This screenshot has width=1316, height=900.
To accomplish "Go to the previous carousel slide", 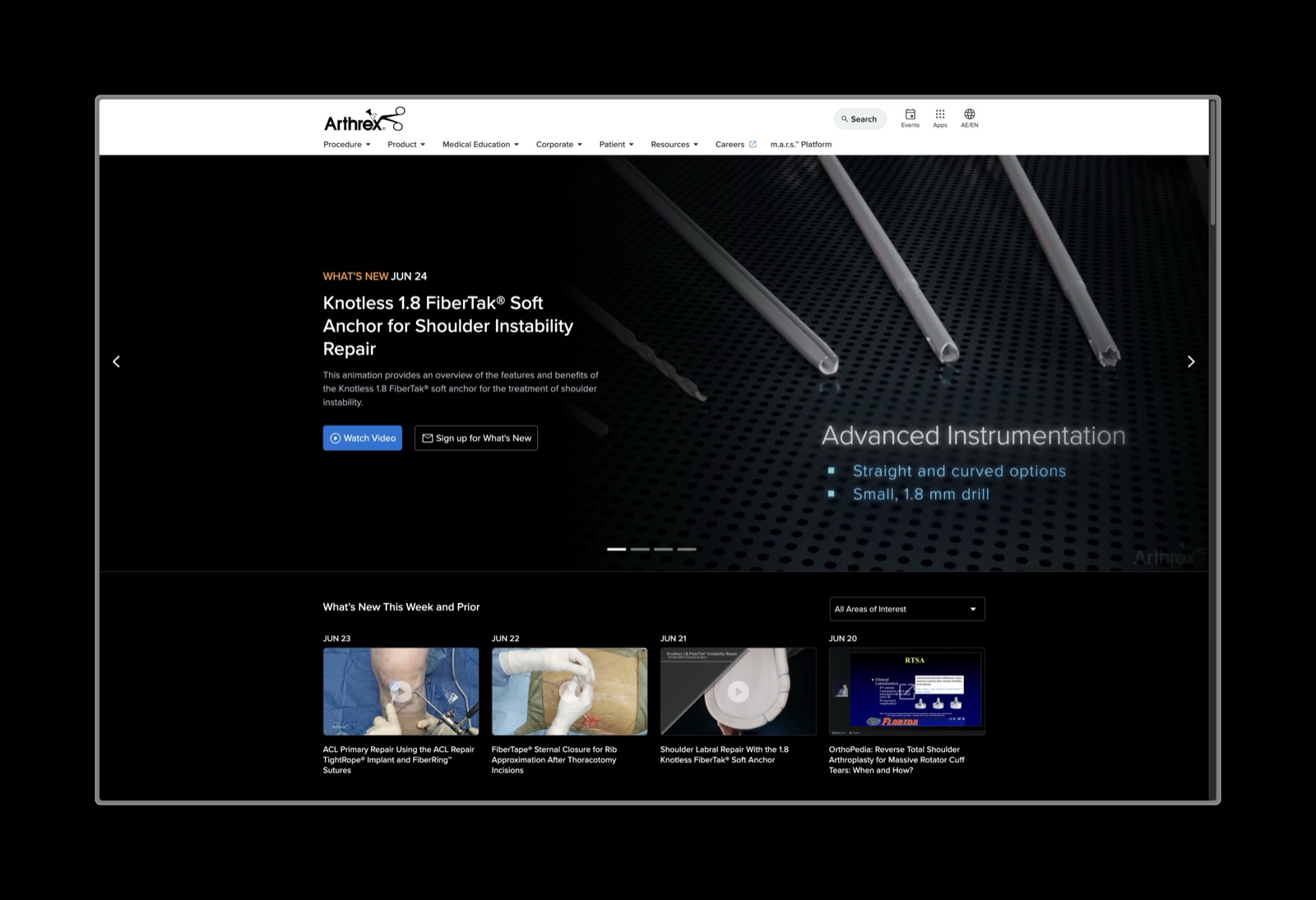I will [116, 361].
